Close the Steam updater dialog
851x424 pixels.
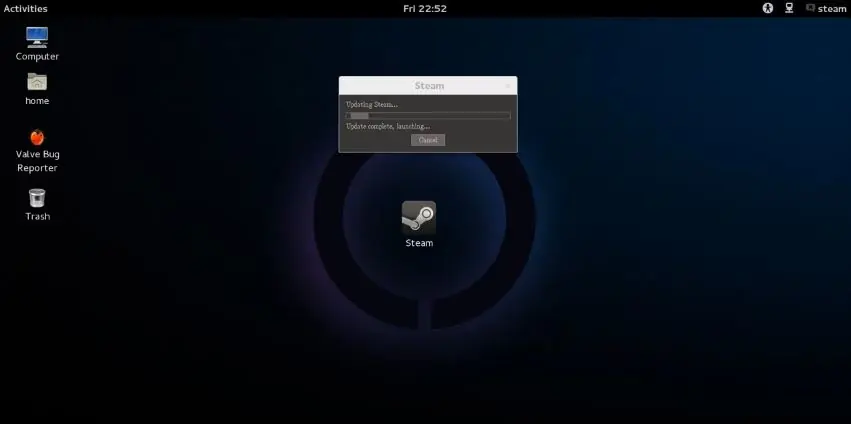(508, 86)
